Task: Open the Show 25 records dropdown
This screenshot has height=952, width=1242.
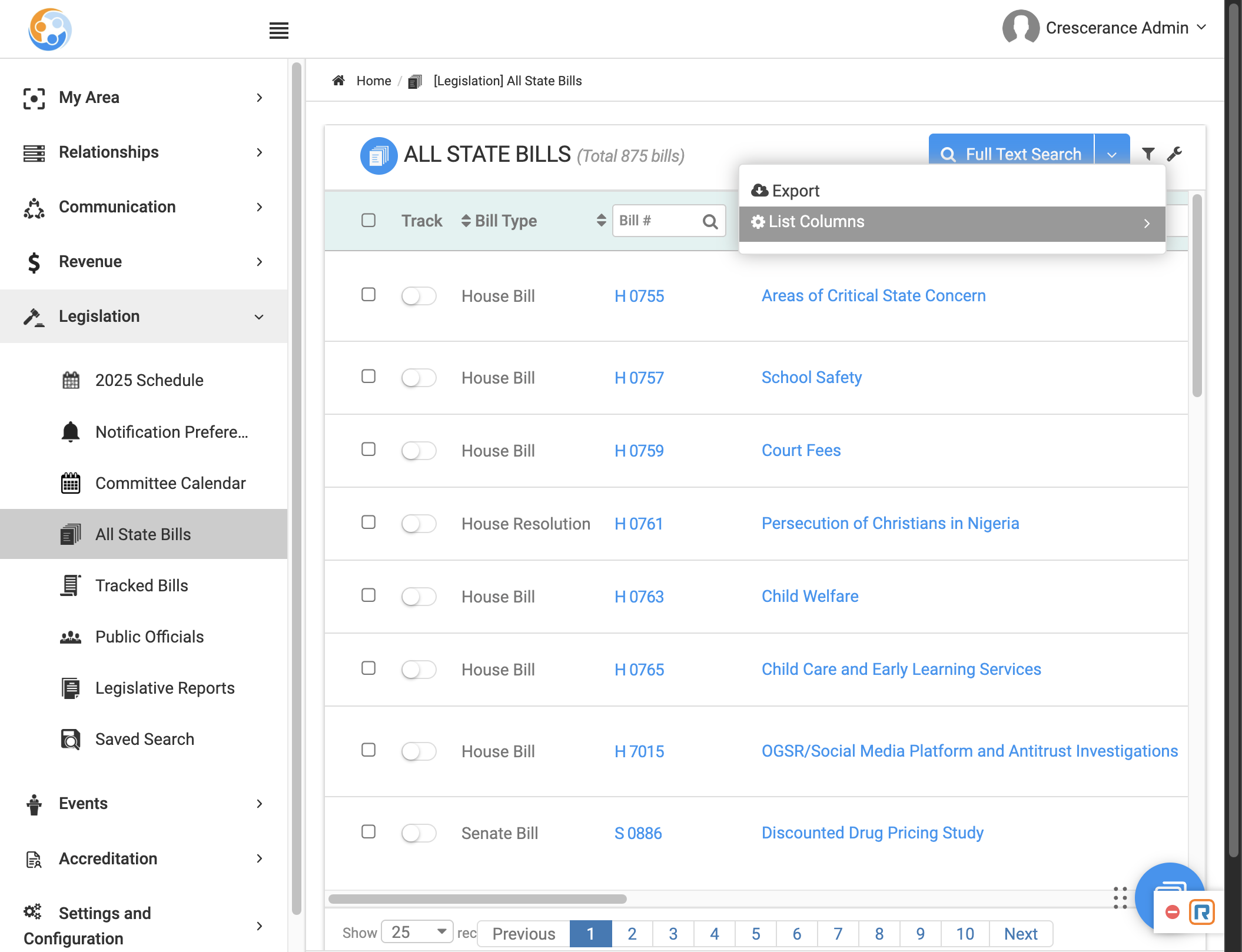Action: [417, 932]
